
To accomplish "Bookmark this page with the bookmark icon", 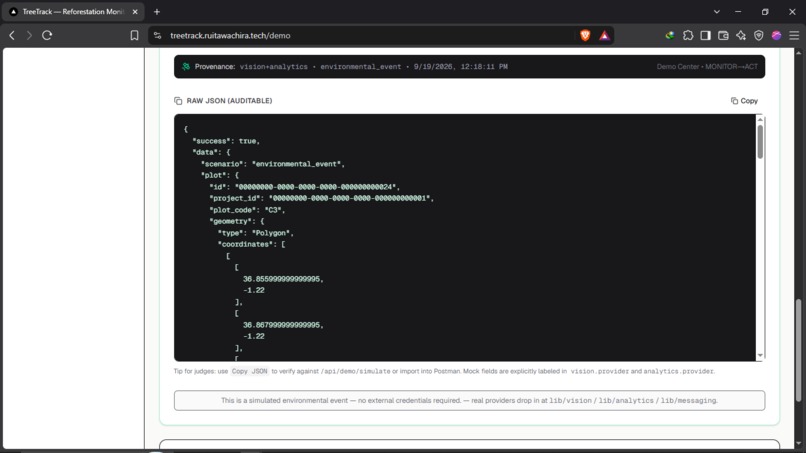I will coord(134,35).
